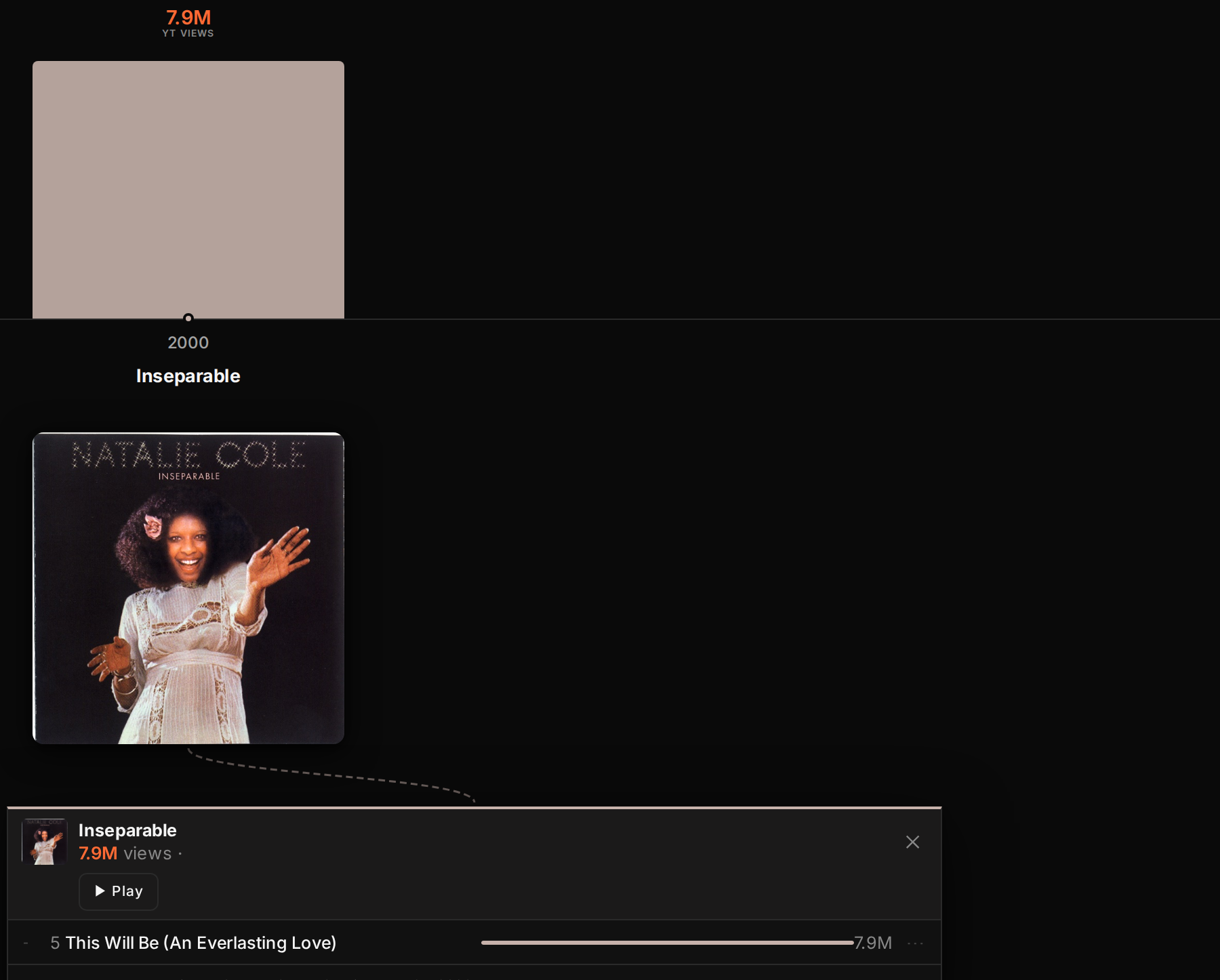Click the NATALIE COLE lettering on the album cover

[x=188, y=455]
